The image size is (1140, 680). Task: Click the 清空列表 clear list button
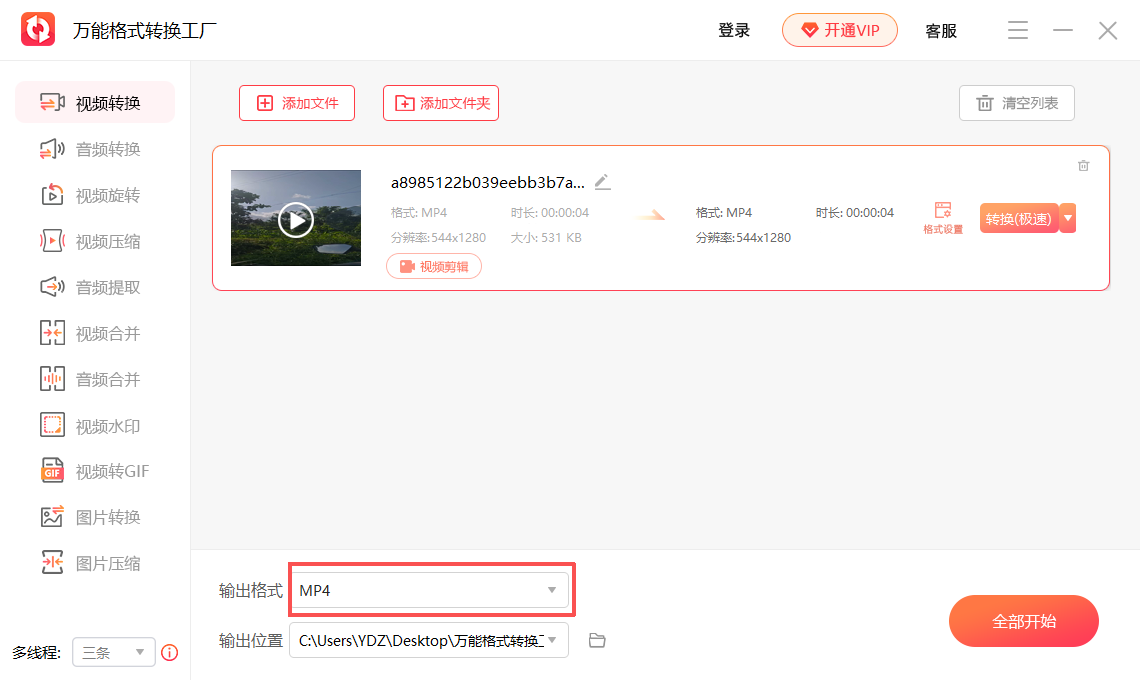[1016, 102]
